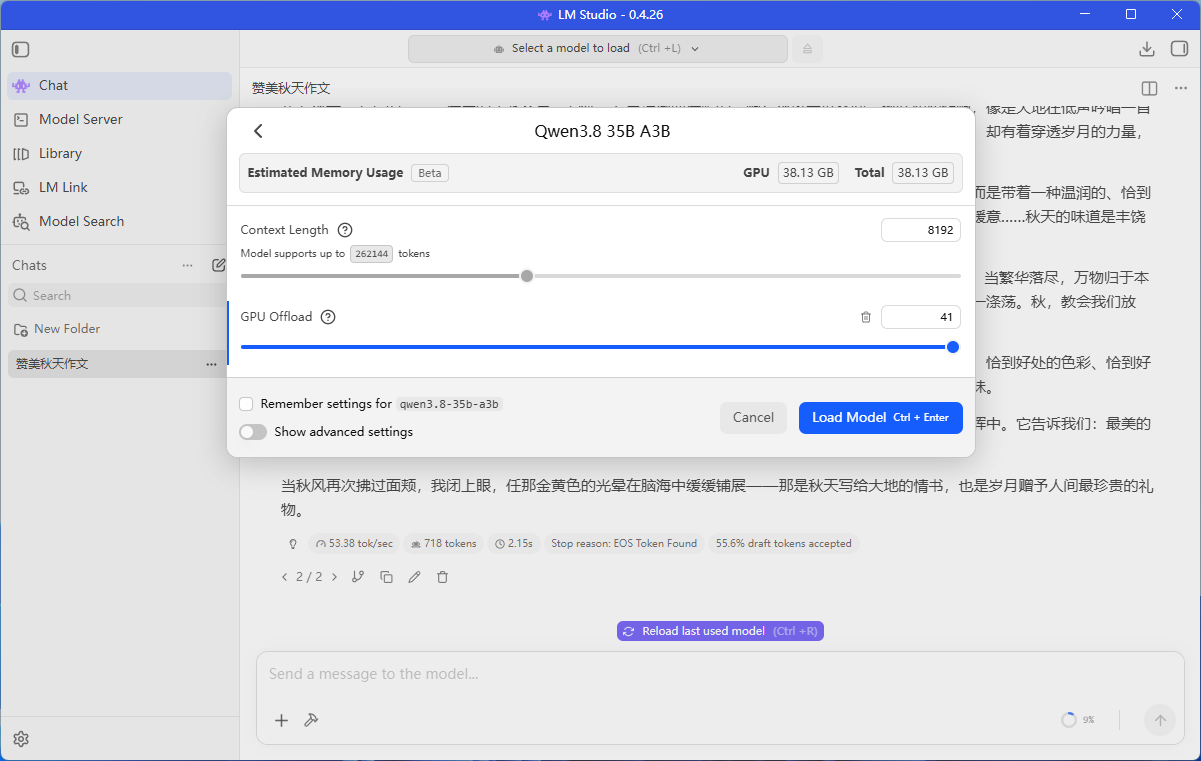Click Reload last used model button
Image resolution: width=1201 pixels, height=761 pixels.
pyautogui.click(x=720, y=631)
